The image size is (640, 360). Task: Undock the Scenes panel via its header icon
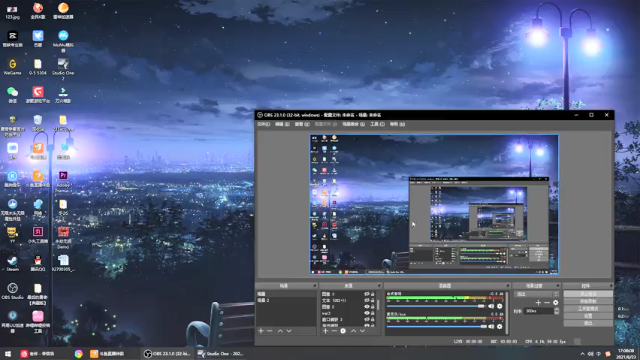[x=314, y=286]
